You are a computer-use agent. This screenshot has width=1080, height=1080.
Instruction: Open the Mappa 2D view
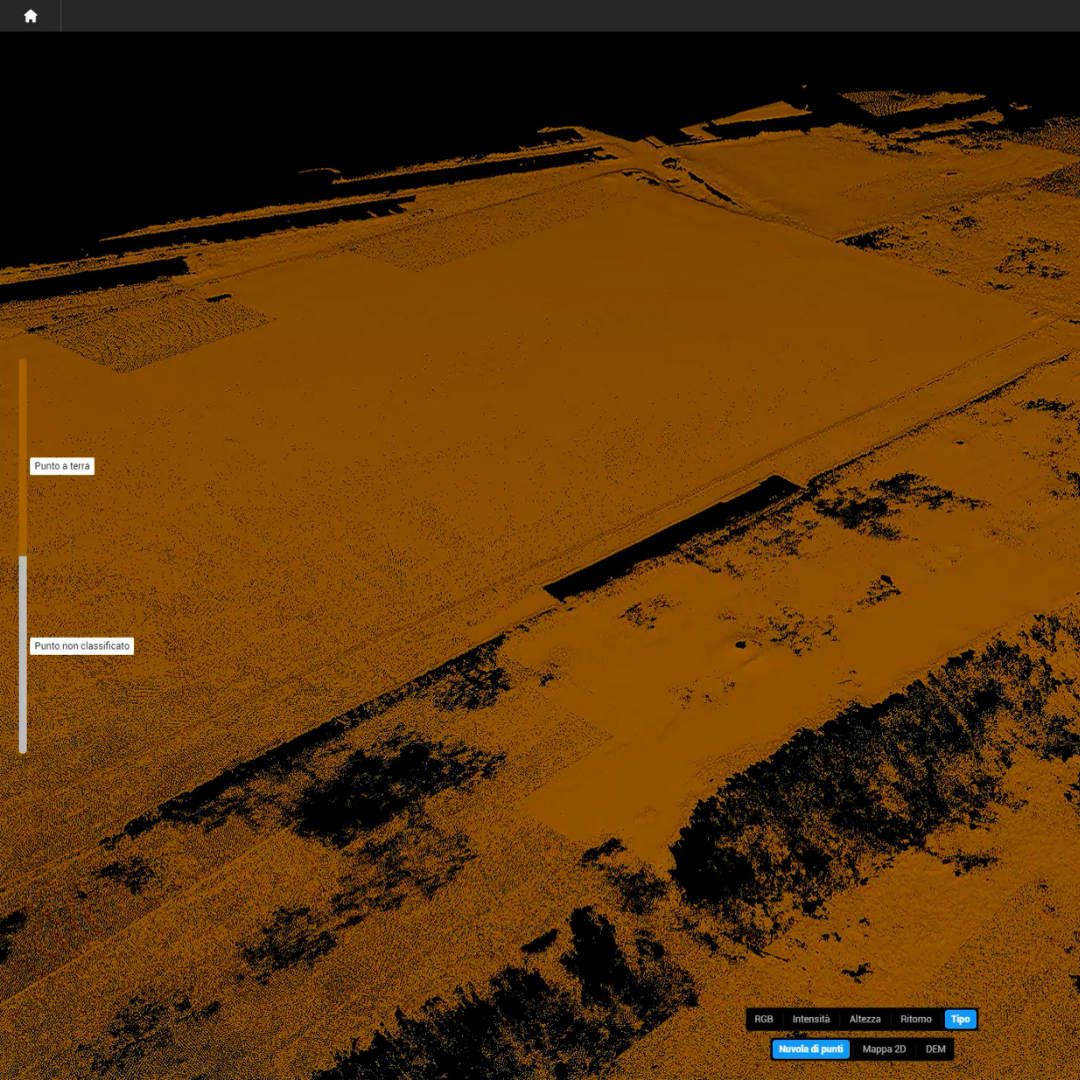point(884,1049)
